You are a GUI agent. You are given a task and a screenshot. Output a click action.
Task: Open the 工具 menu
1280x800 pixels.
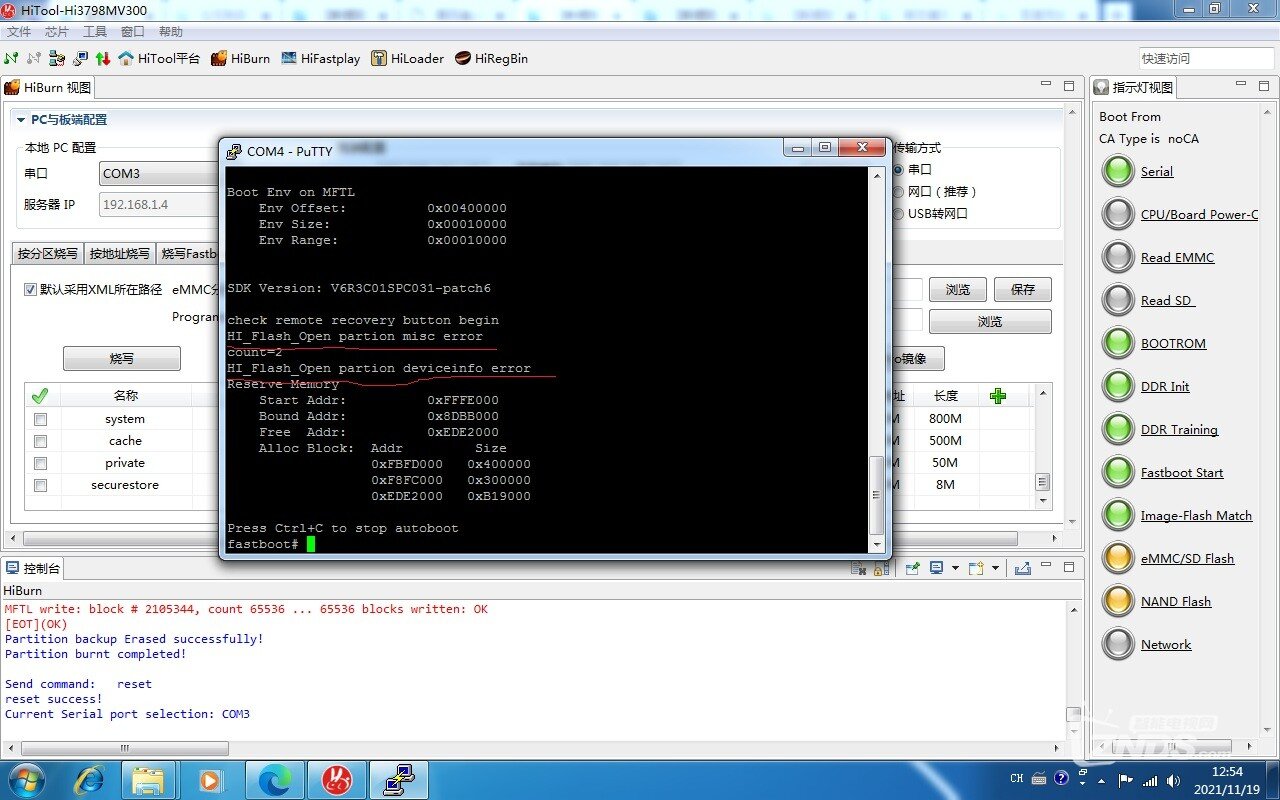point(95,32)
